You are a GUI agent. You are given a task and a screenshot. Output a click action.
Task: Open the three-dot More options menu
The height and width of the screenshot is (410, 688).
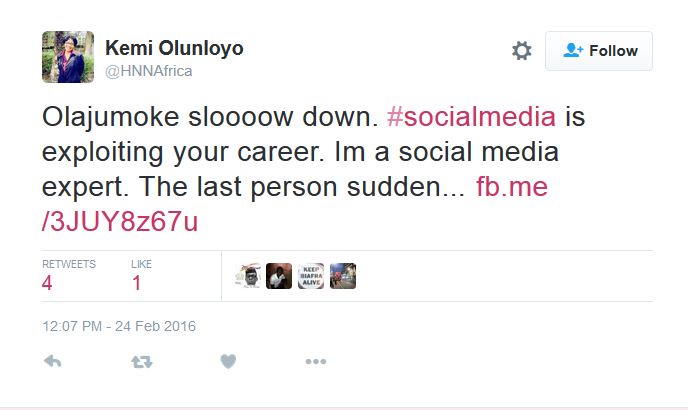click(315, 362)
